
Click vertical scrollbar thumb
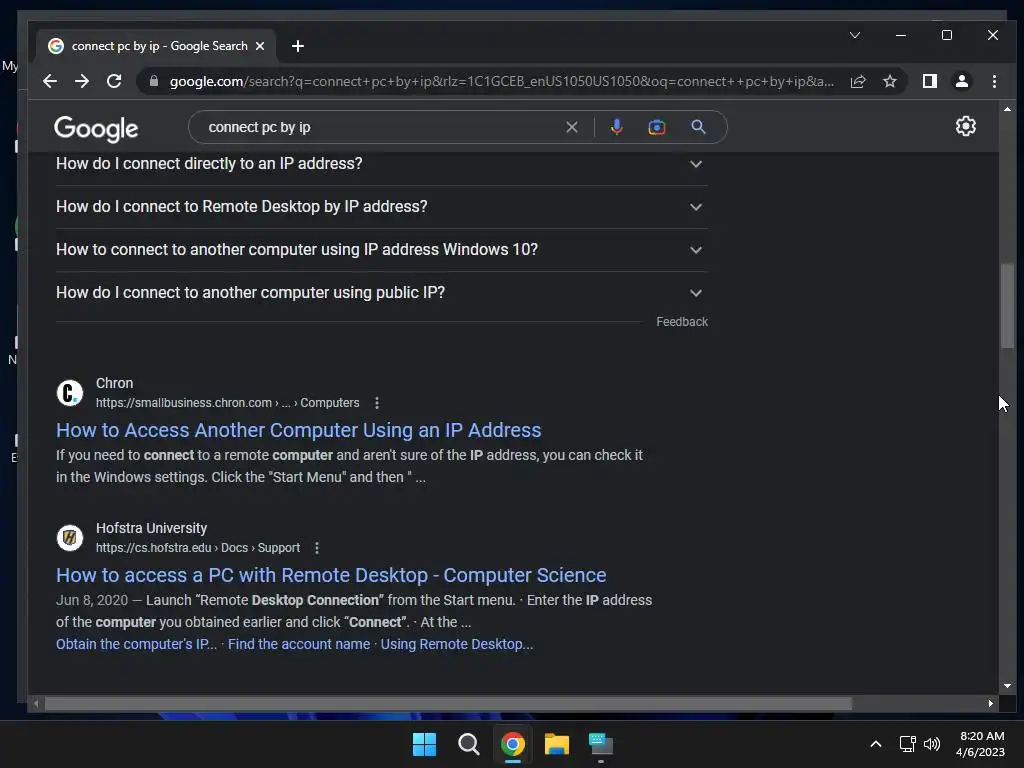pyautogui.click(x=1008, y=306)
